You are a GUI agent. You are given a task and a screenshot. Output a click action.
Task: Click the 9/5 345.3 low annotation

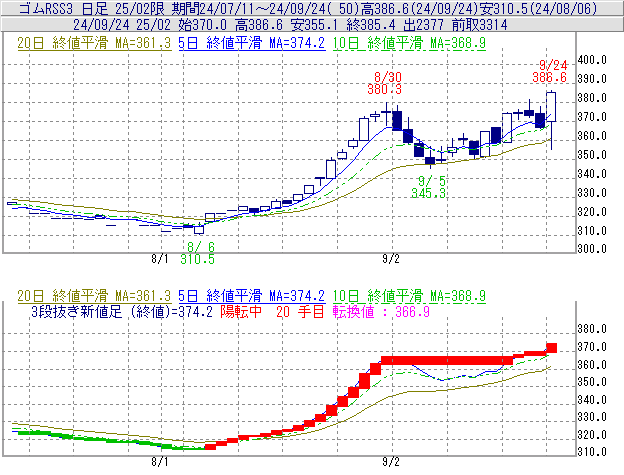click(428, 187)
